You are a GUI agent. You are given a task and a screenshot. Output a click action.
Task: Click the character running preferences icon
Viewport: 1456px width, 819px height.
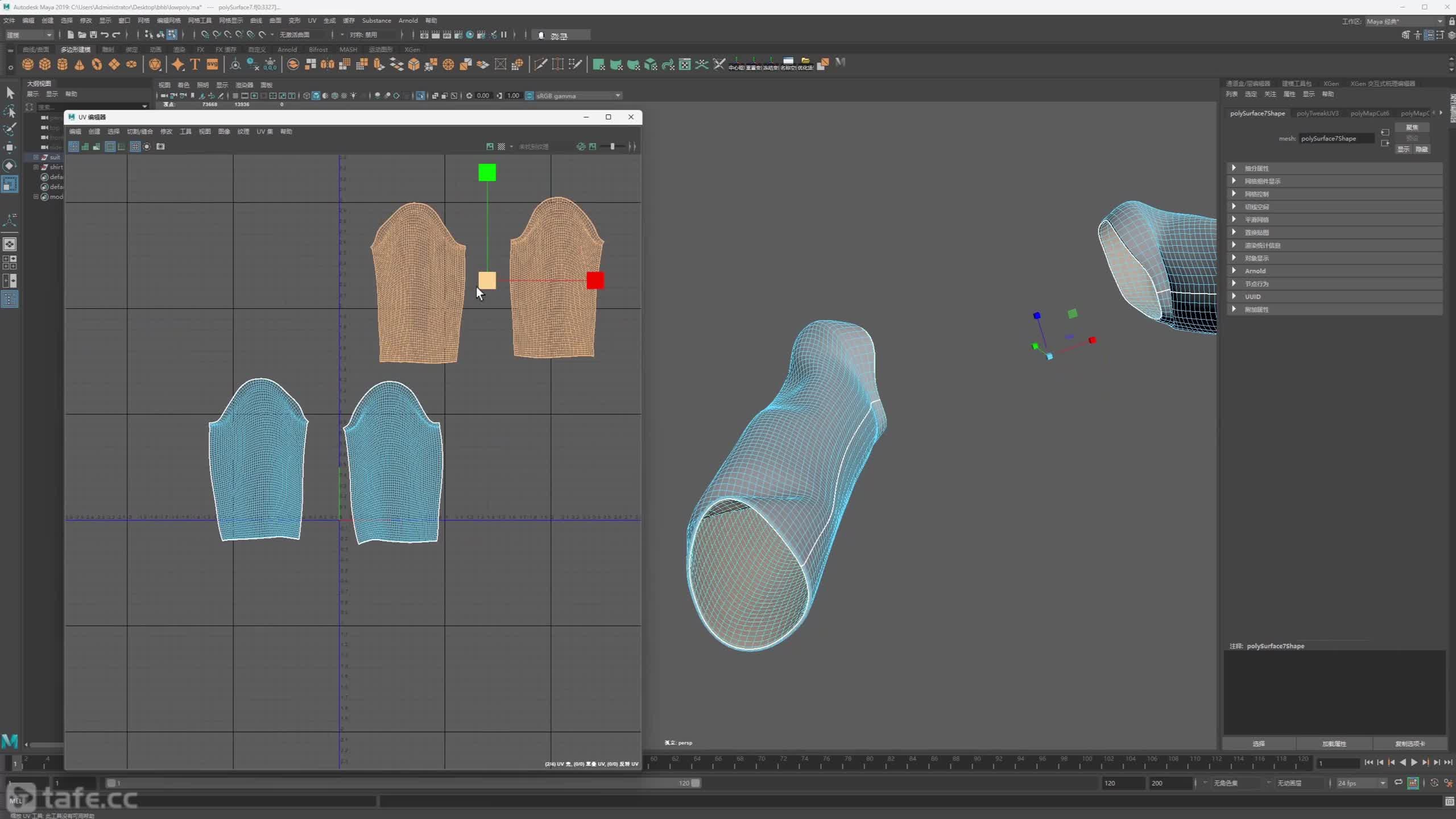pyautogui.click(x=1449, y=783)
